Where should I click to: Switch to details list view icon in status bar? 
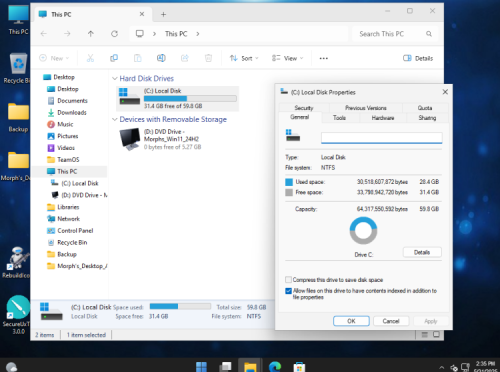tap(425, 335)
